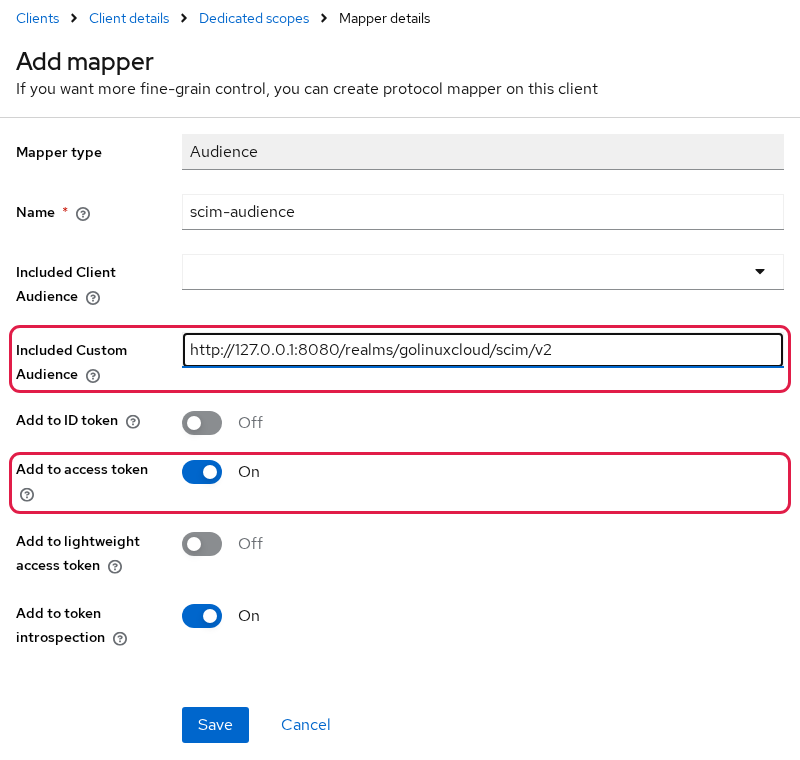The image size is (800, 760).
Task: Go to Client details breadcrumb
Action: click(x=129, y=18)
